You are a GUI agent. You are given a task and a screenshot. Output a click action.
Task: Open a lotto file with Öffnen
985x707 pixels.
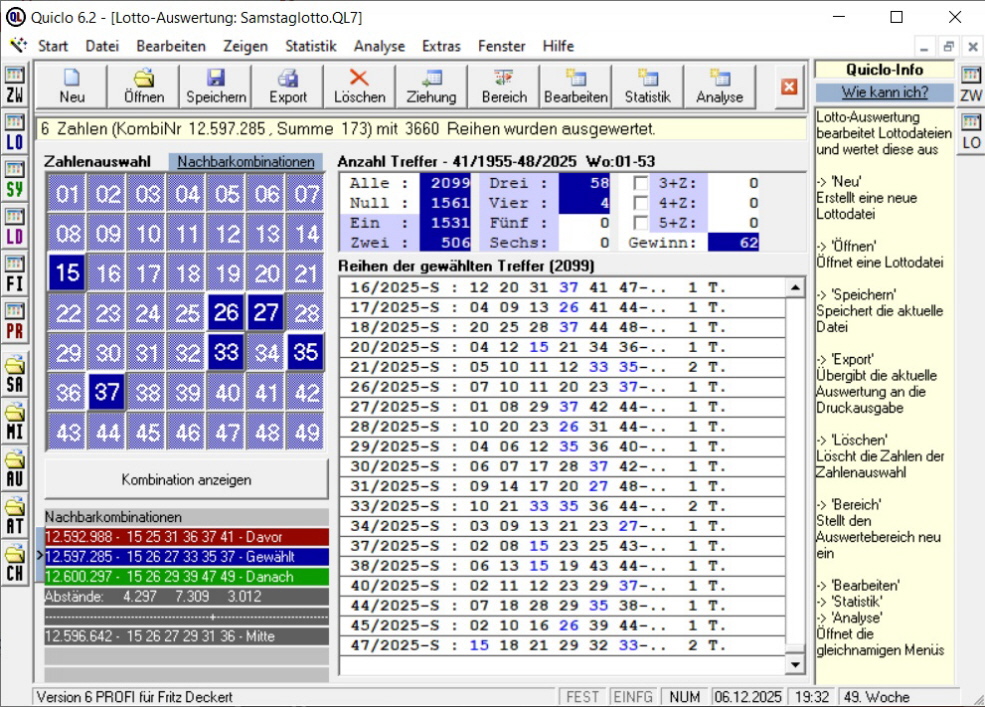point(144,86)
